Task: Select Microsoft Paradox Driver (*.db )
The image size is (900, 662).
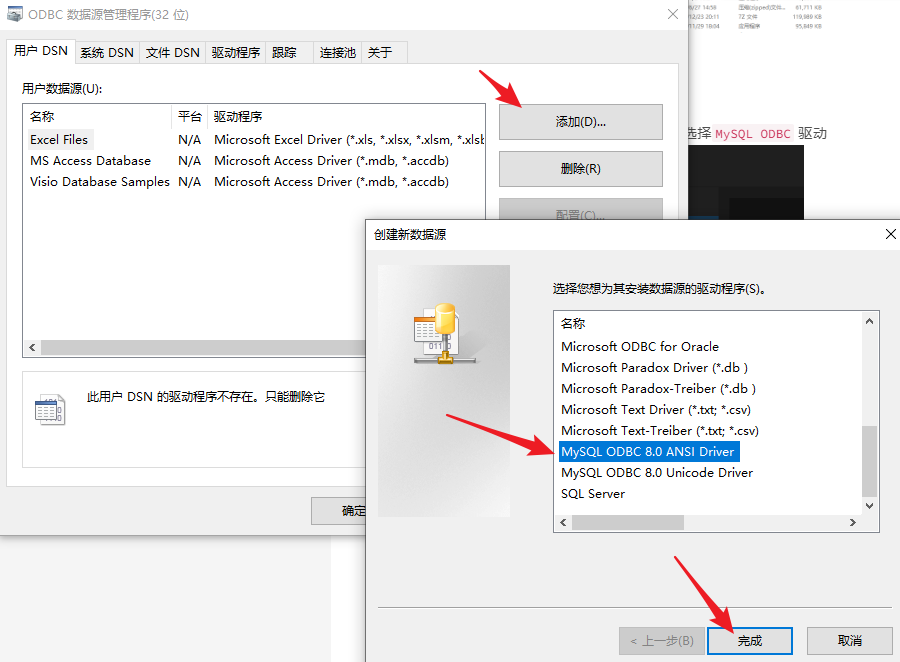Action: point(654,367)
